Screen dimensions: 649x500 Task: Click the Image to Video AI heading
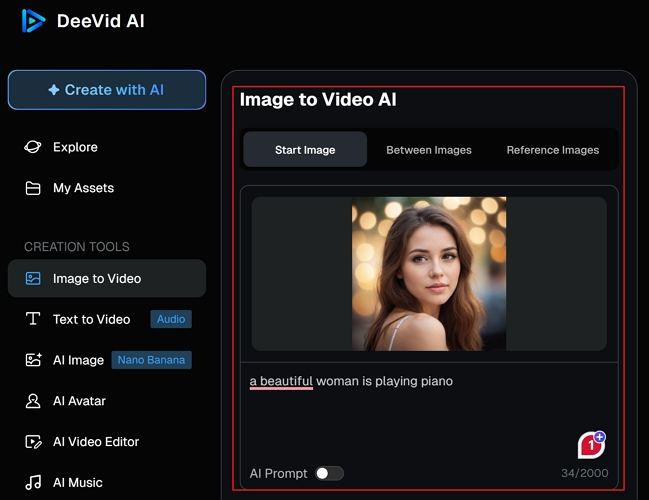[318, 99]
